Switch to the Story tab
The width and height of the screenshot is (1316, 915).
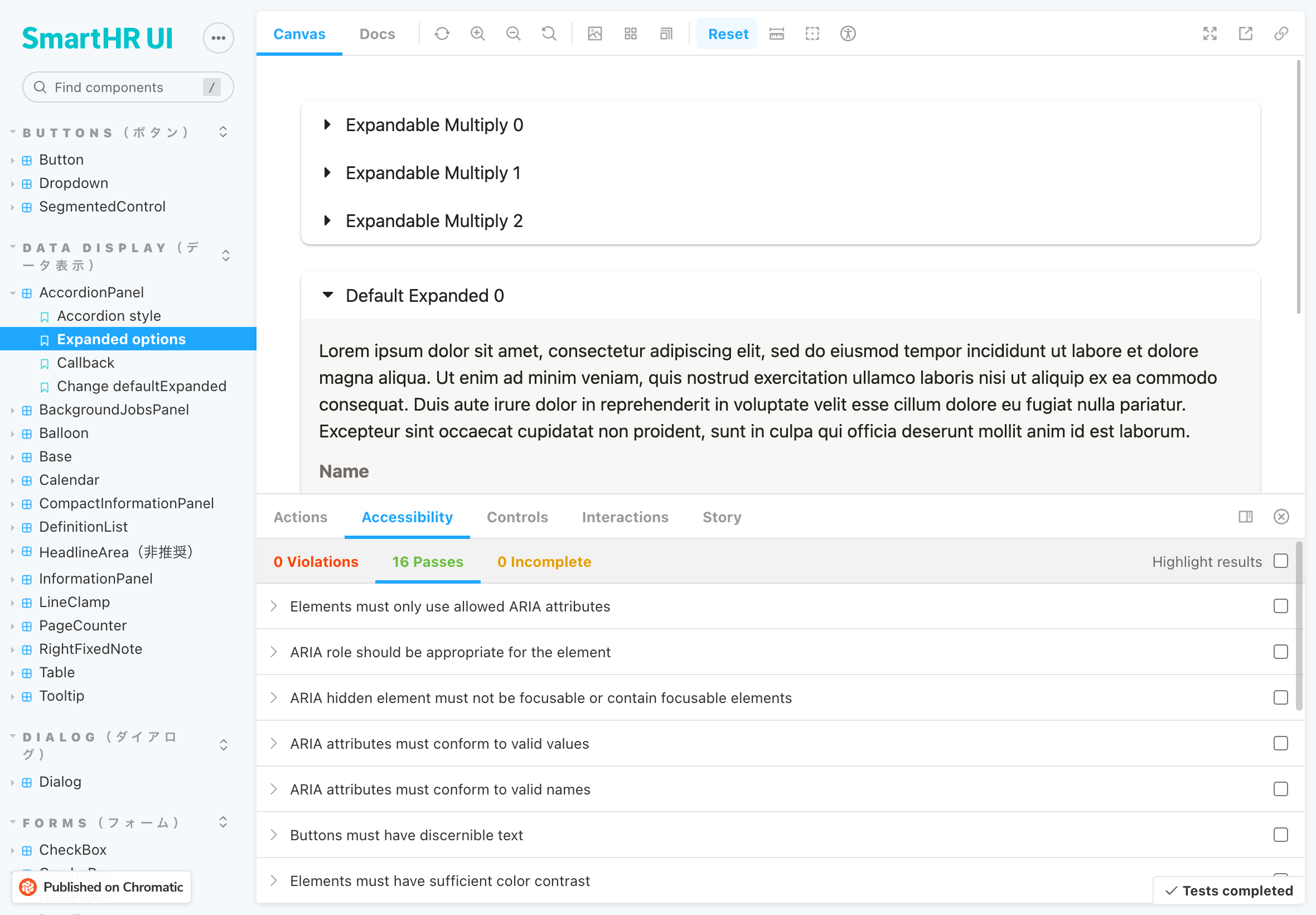722,517
